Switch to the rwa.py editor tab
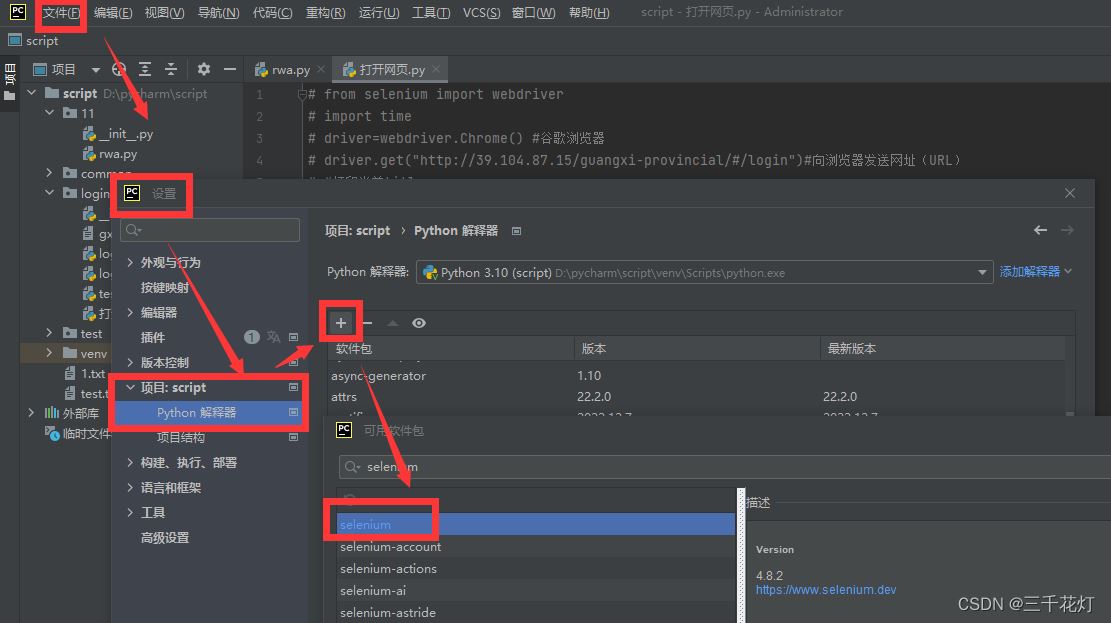The width and height of the screenshot is (1111, 623). tap(290, 70)
